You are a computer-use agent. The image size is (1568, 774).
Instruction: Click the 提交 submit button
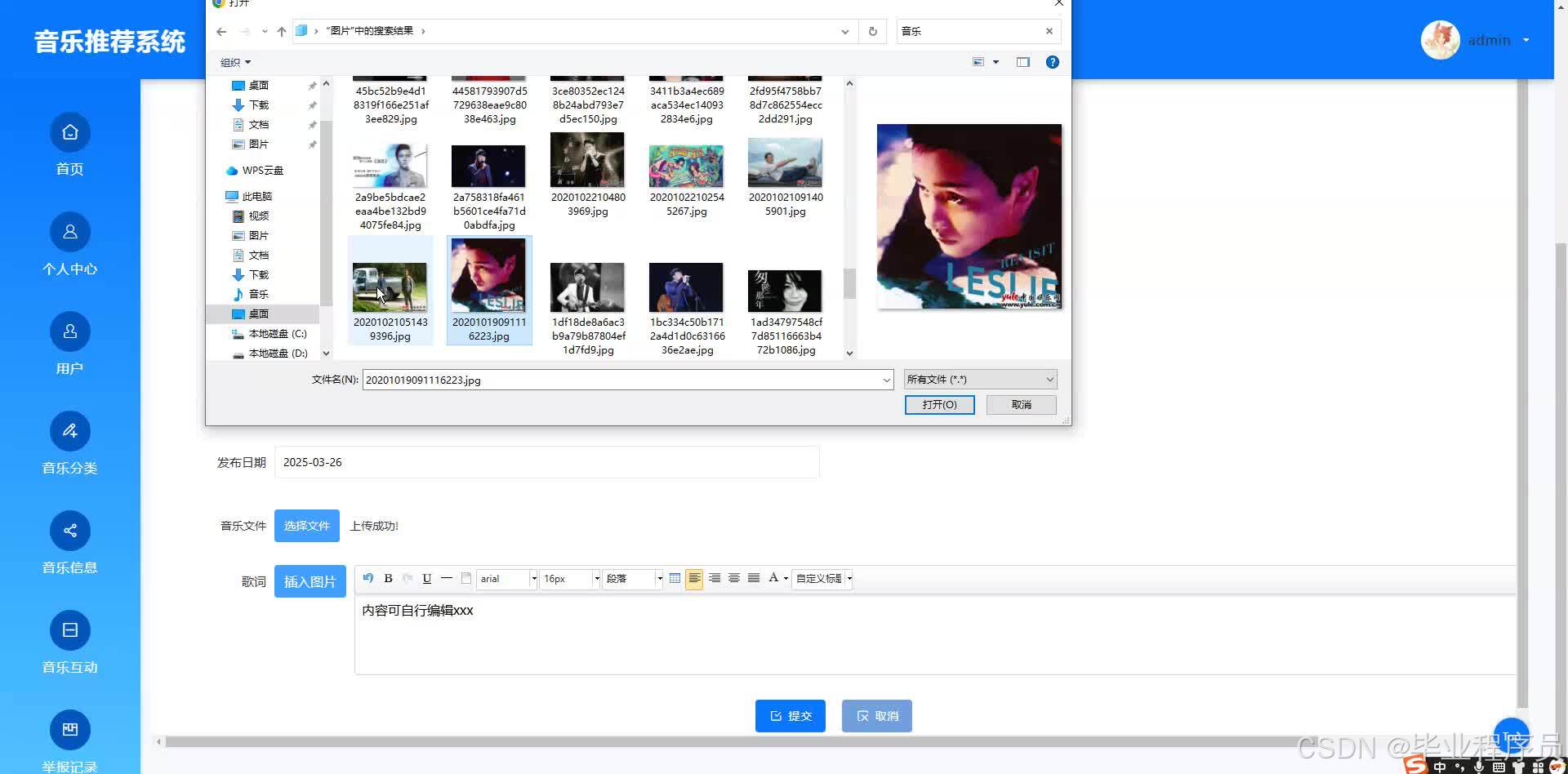791,716
